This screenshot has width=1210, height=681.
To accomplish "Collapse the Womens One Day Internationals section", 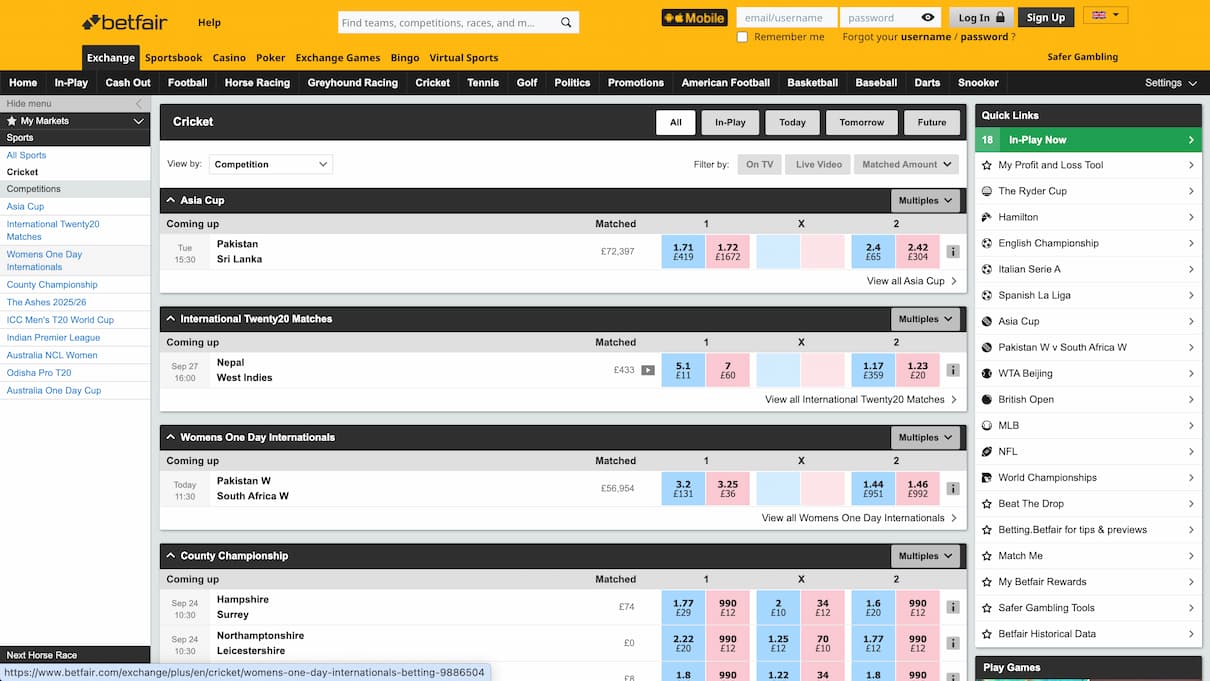I will (171, 437).
